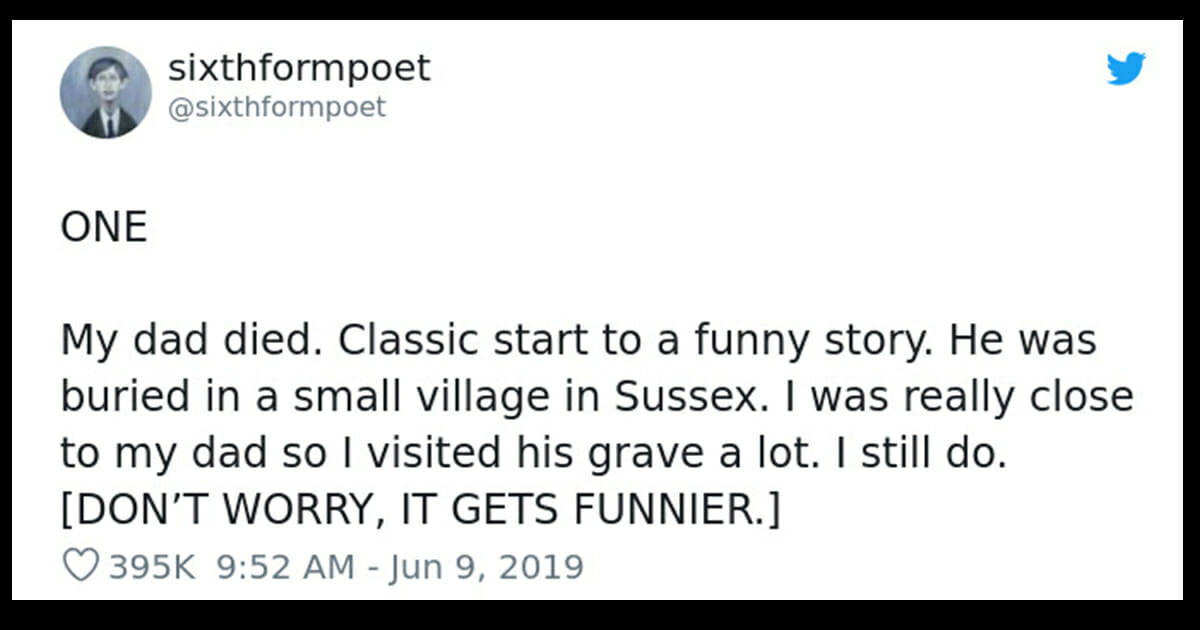
Task: Like the tweet with the heart icon
Action: point(80,567)
